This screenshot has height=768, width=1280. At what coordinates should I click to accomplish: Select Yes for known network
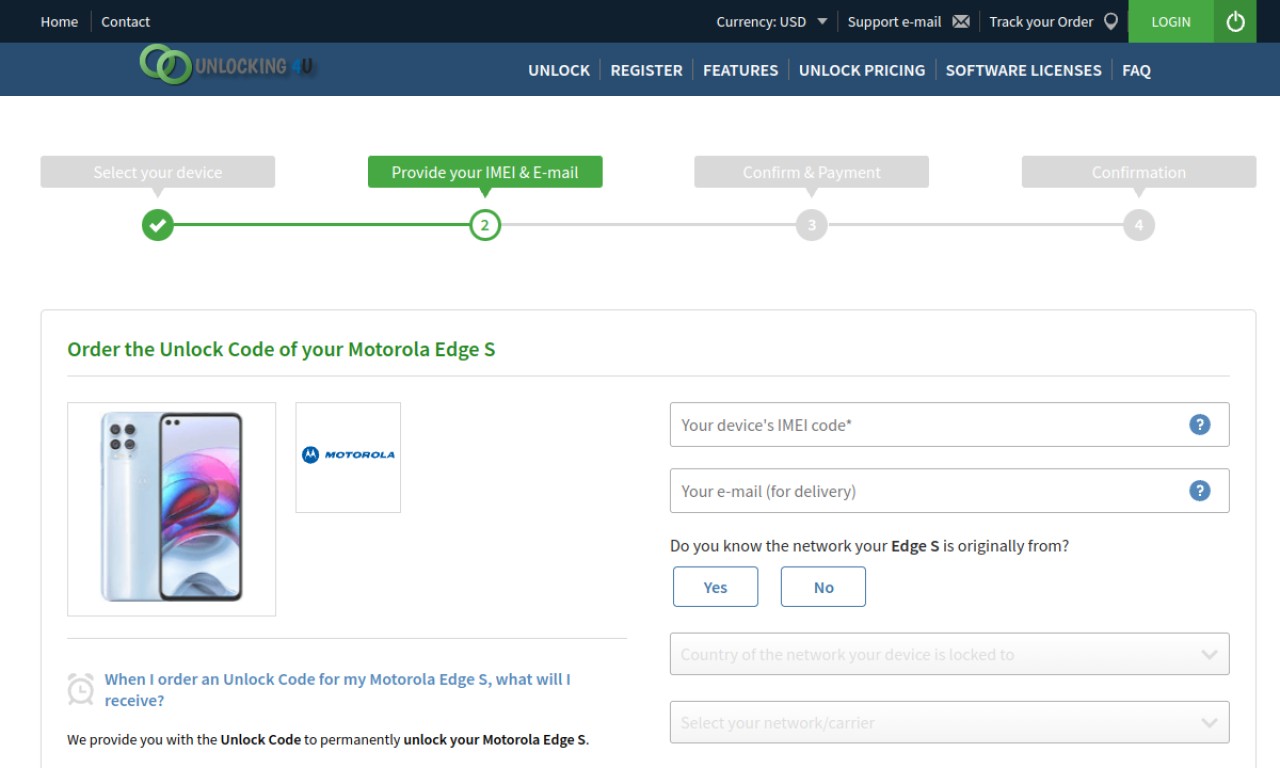tap(715, 587)
